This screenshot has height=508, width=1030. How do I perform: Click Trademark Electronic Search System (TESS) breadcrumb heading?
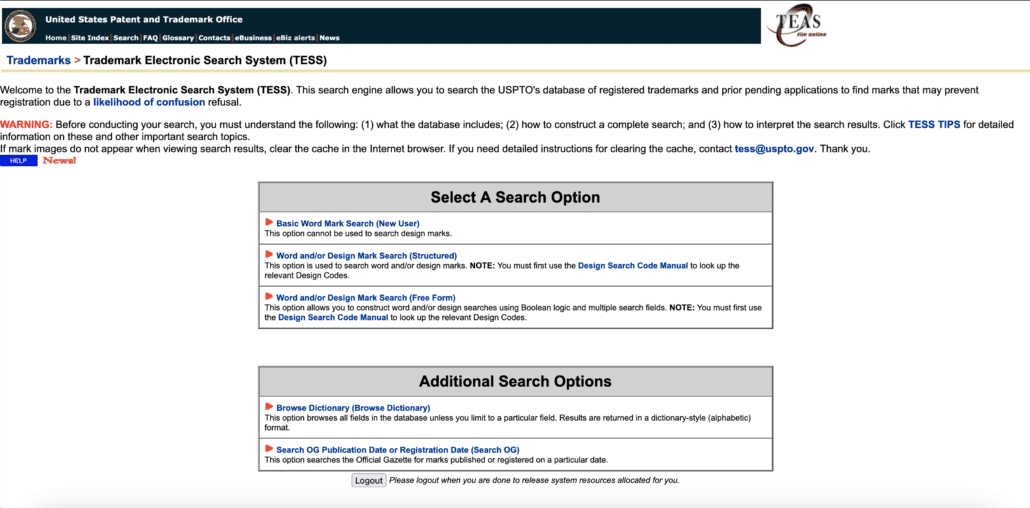click(x=205, y=60)
